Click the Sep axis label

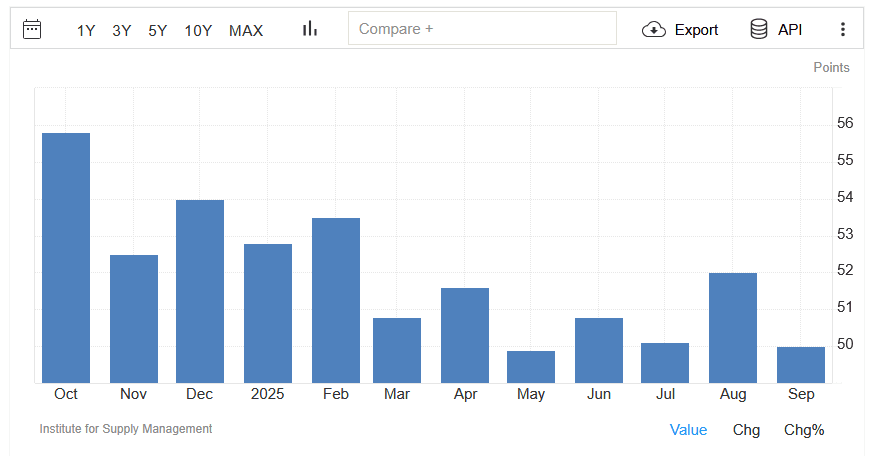pos(801,394)
